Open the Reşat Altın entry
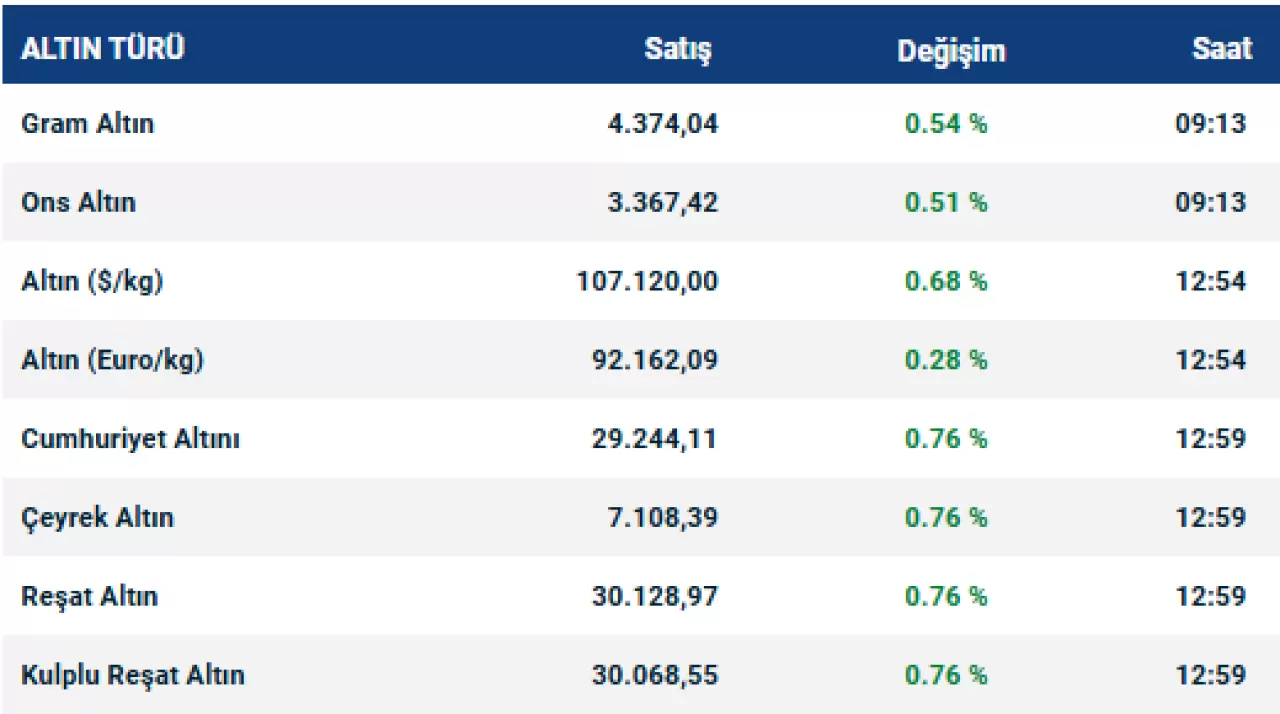The width and height of the screenshot is (1280, 714). click(89, 597)
